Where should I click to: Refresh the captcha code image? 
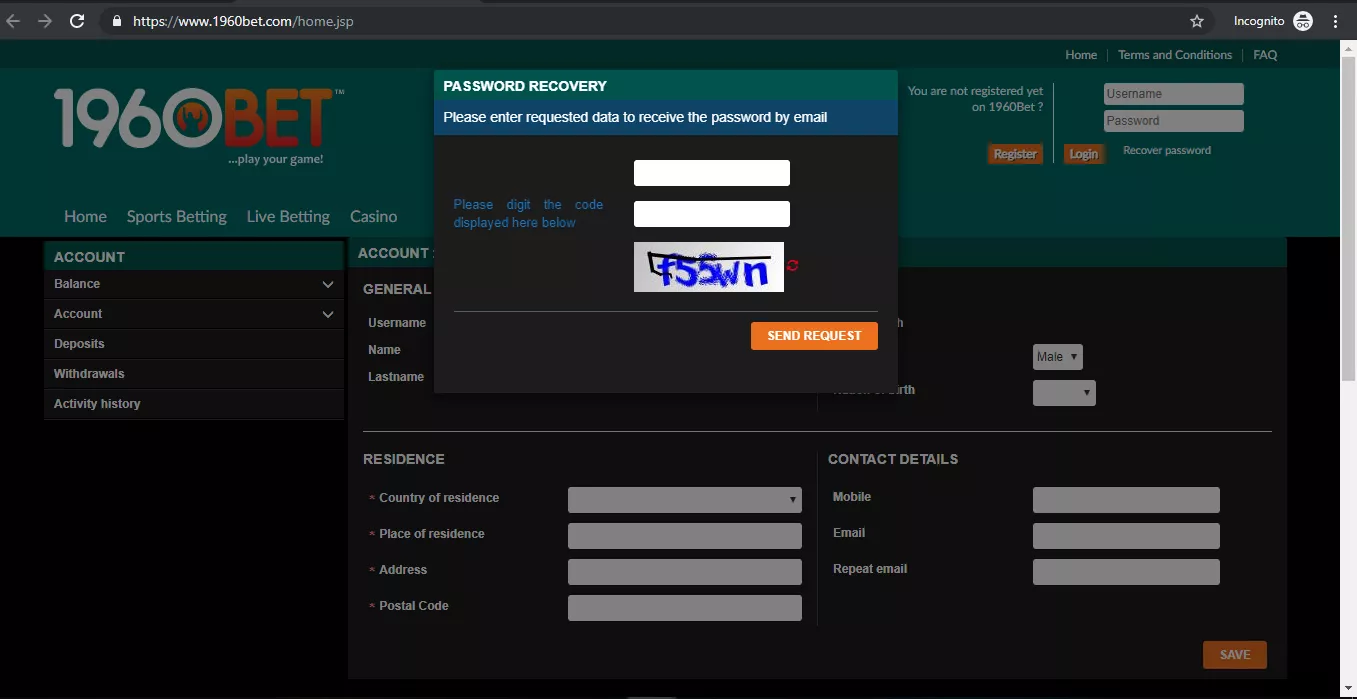click(x=791, y=265)
